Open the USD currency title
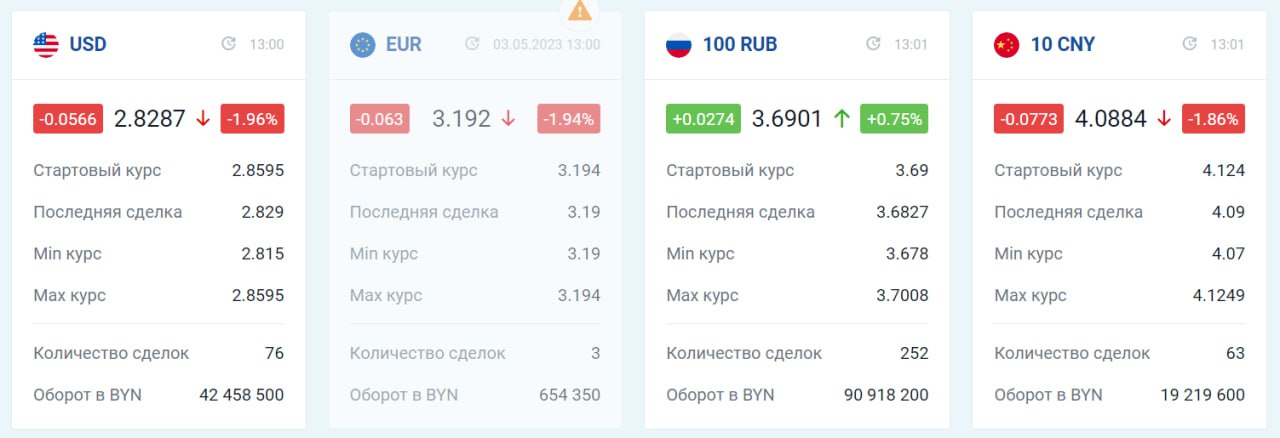This screenshot has width=1280, height=438. [88, 44]
